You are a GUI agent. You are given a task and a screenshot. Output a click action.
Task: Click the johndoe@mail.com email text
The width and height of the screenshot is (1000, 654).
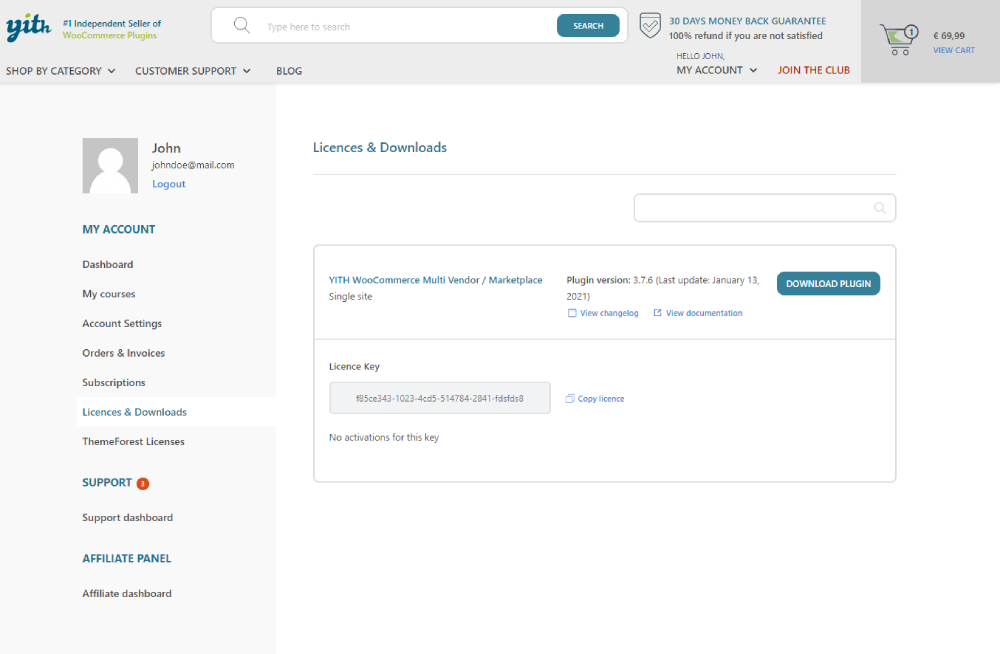point(193,165)
